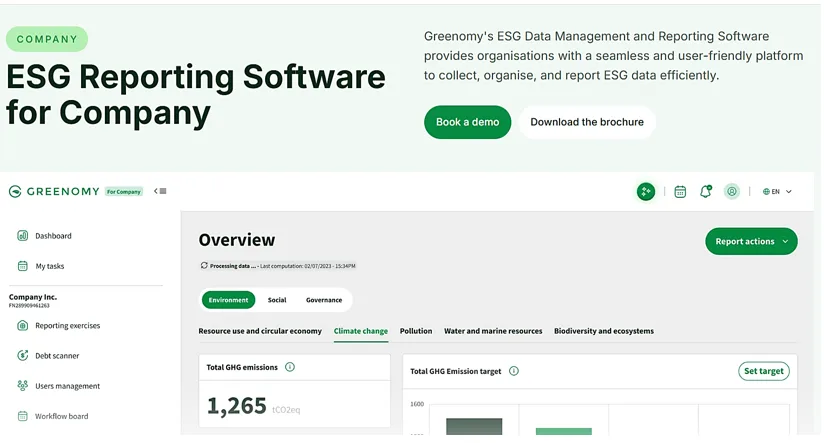Screen dimensions: 824x443
Task: Click the green bar in emissions chart
Action: [564, 431]
